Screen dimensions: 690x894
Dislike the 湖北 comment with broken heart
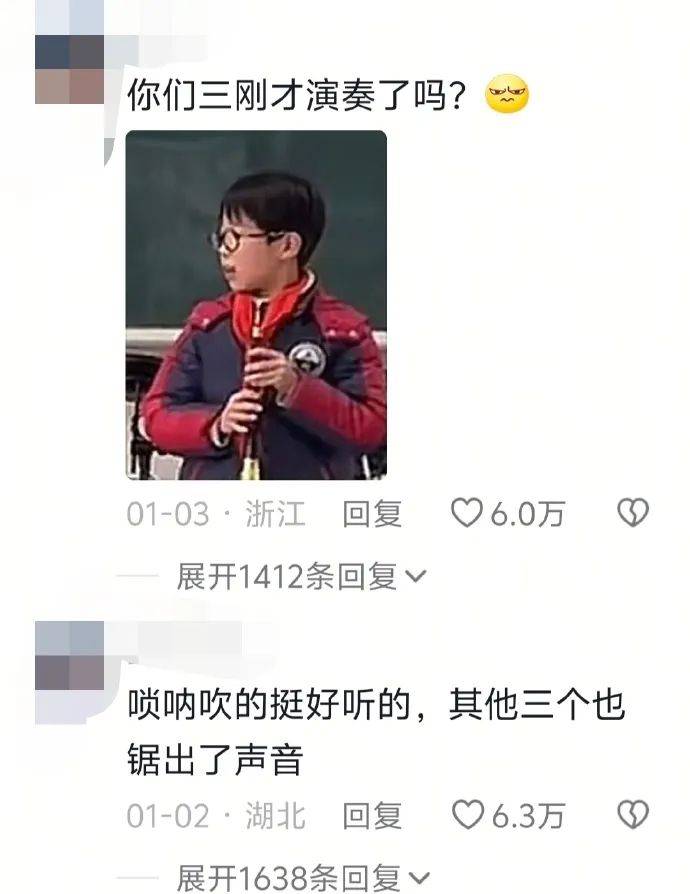point(633,814)
